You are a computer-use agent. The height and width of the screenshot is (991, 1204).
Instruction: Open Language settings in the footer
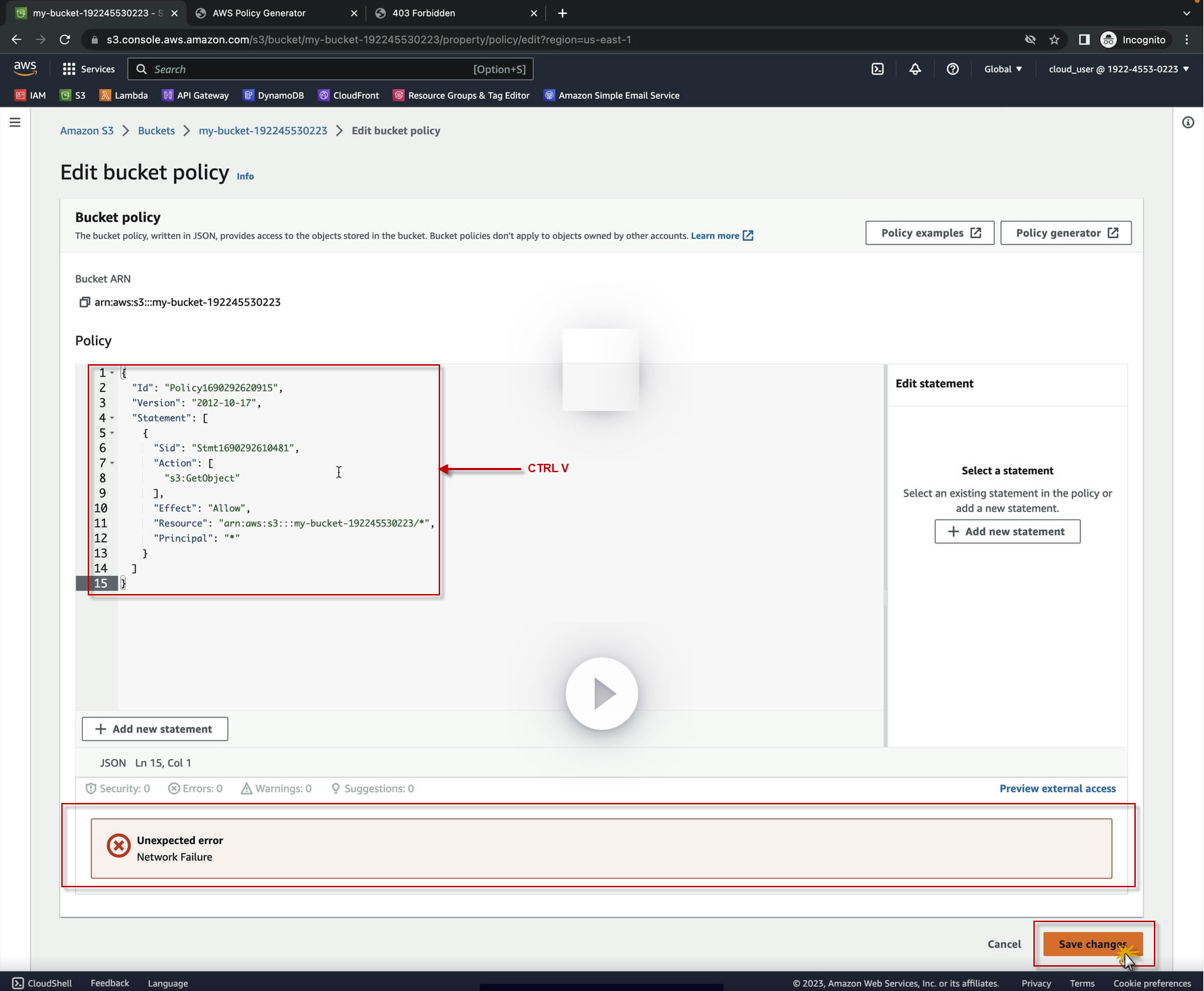pos(168,983)
